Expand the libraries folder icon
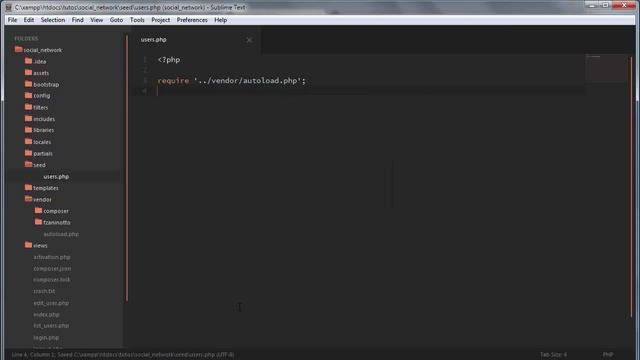Screen dimensions: 640x360 [x=28, y=130]
